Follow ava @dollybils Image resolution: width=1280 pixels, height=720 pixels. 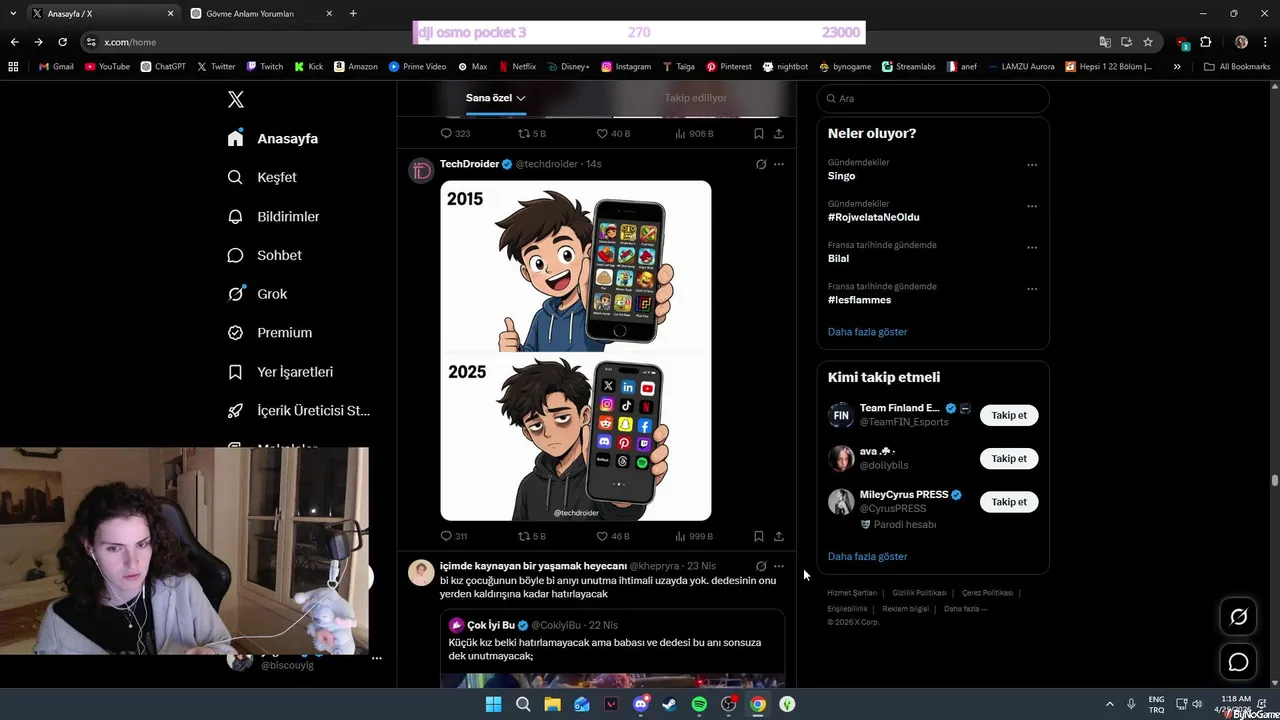pyautogui.click(x=1009, y=458)
